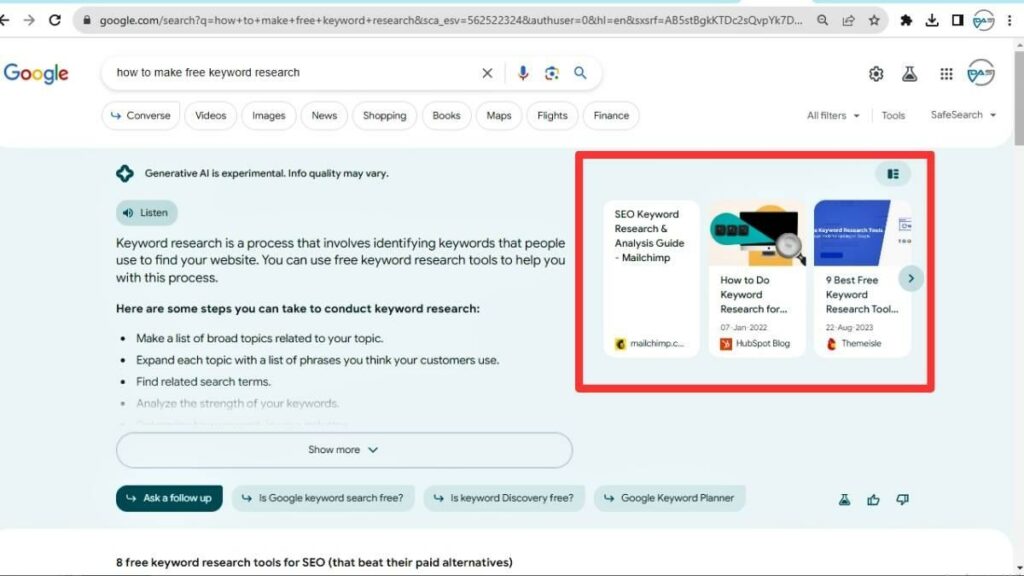
Task: Open the Google apps grid
Action: [946, 74]
